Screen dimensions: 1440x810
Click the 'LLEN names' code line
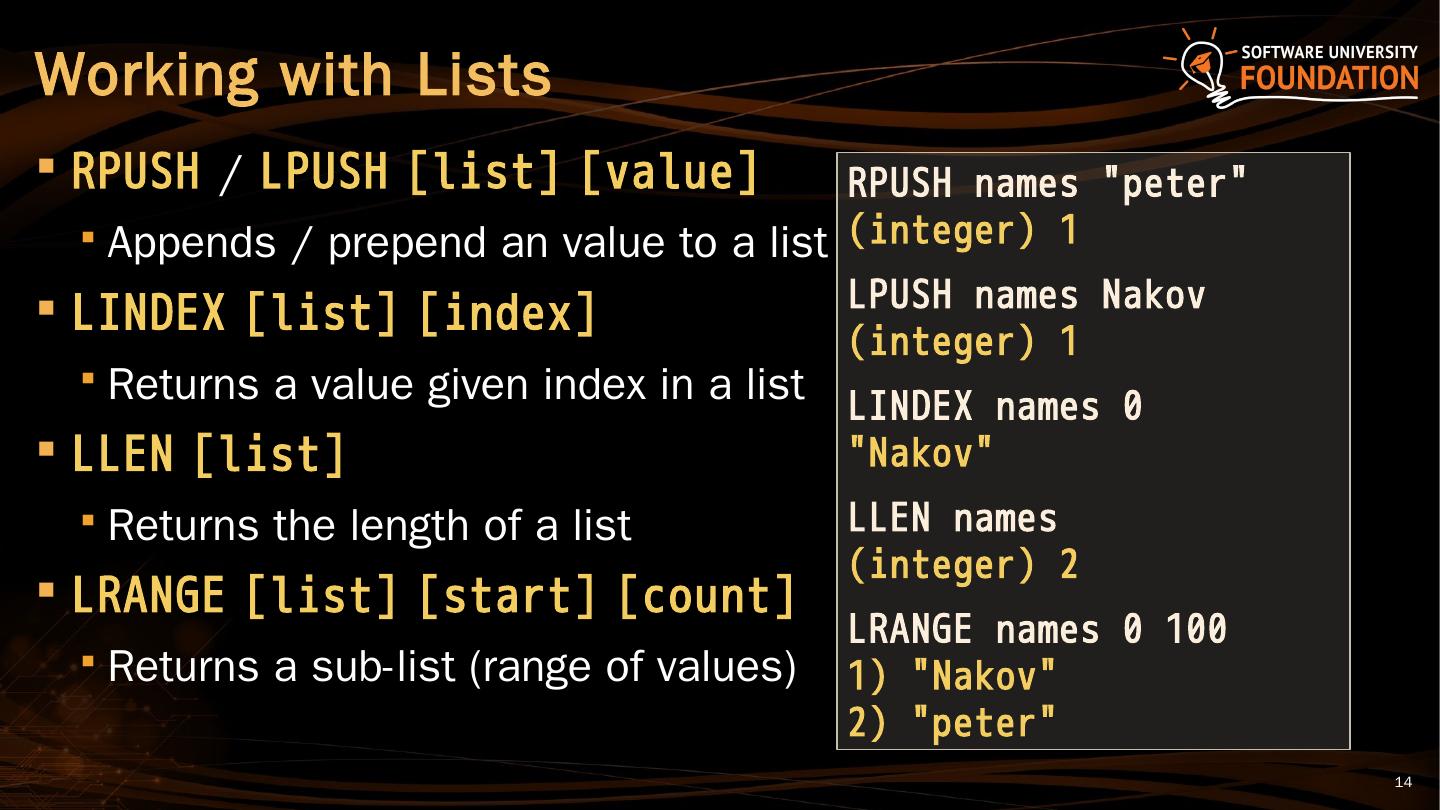(x=952, y=518)
